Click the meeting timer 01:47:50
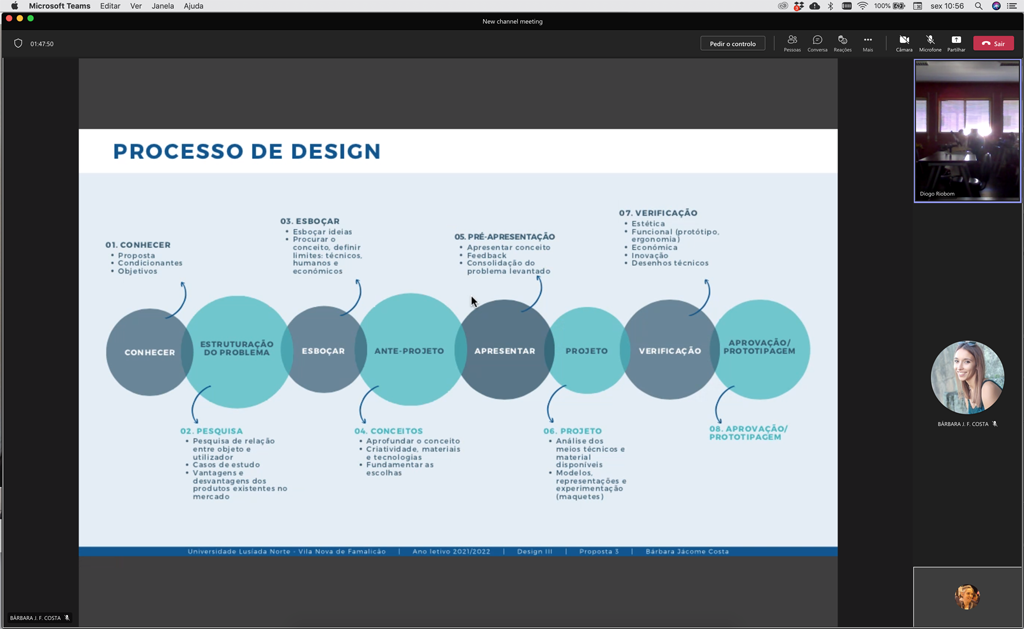Screen dimensions: 1024x629 pyautogui.click(x=42, y=44)
